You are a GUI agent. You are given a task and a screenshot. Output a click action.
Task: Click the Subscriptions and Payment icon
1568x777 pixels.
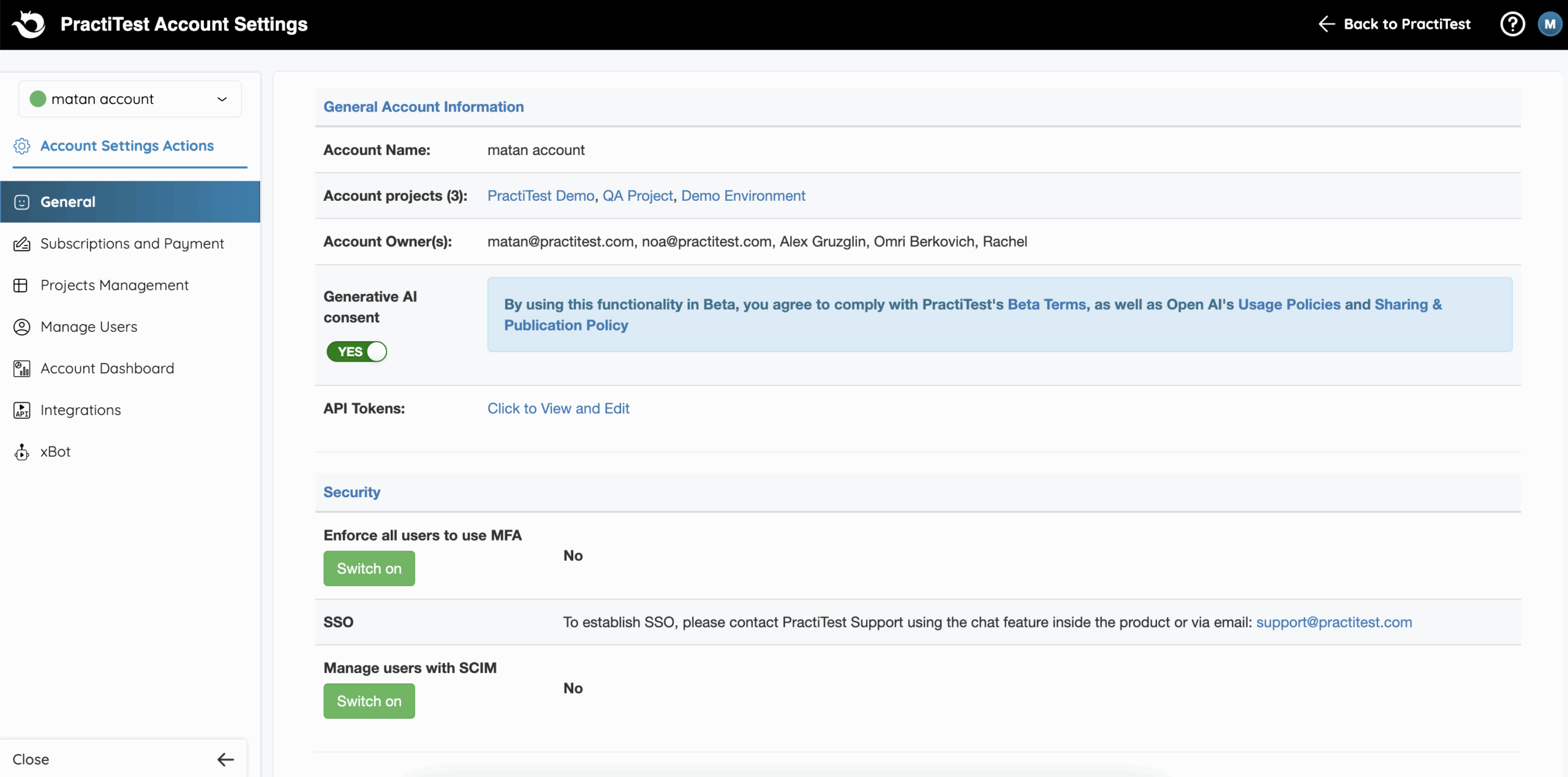21,244
